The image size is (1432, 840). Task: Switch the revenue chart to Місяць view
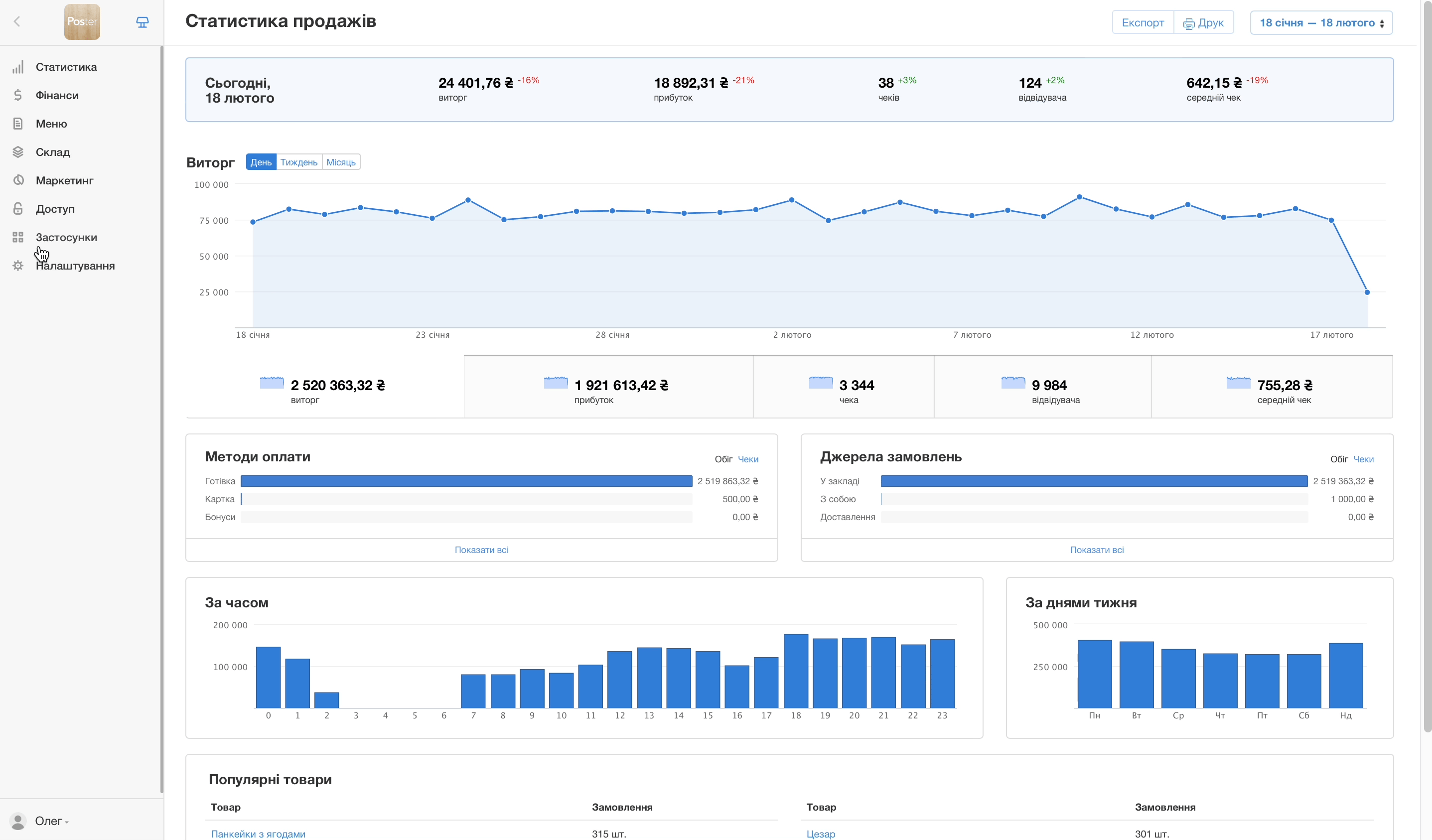coord(341,162)
